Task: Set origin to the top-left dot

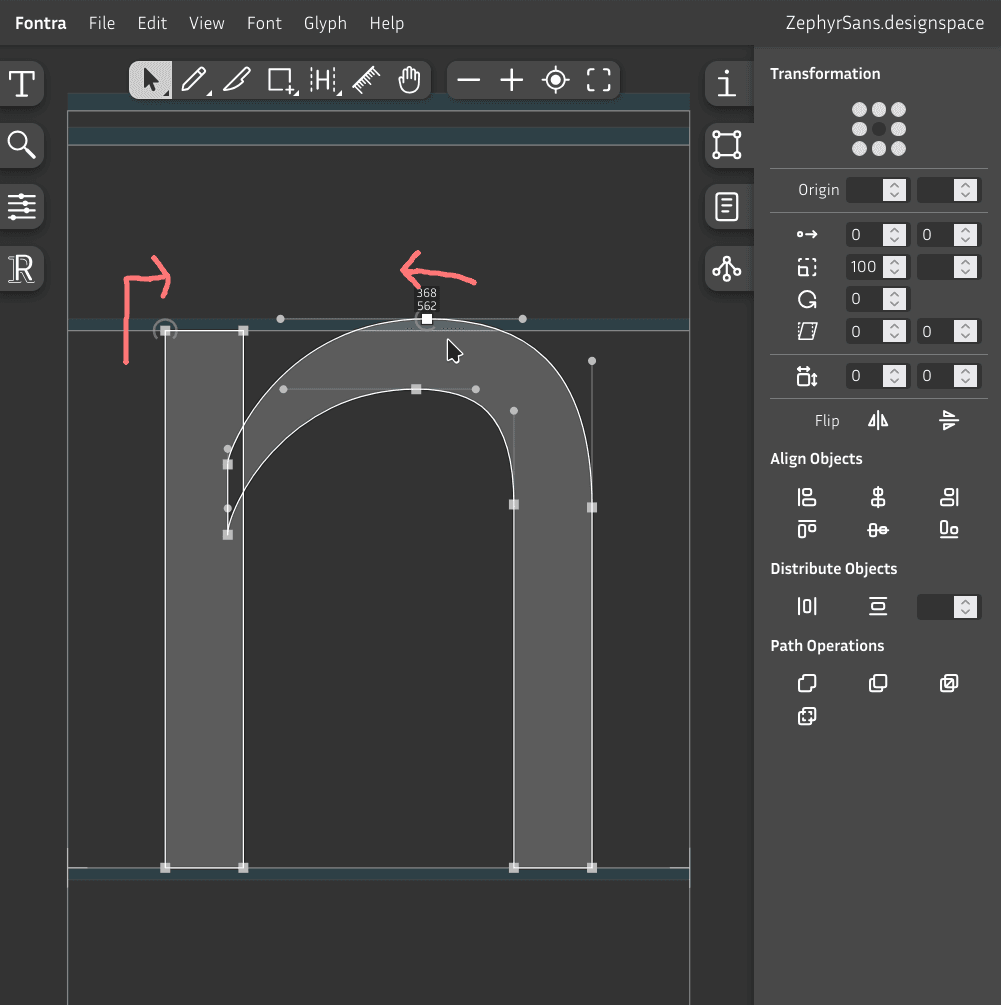Action: [x=859, y=110]
